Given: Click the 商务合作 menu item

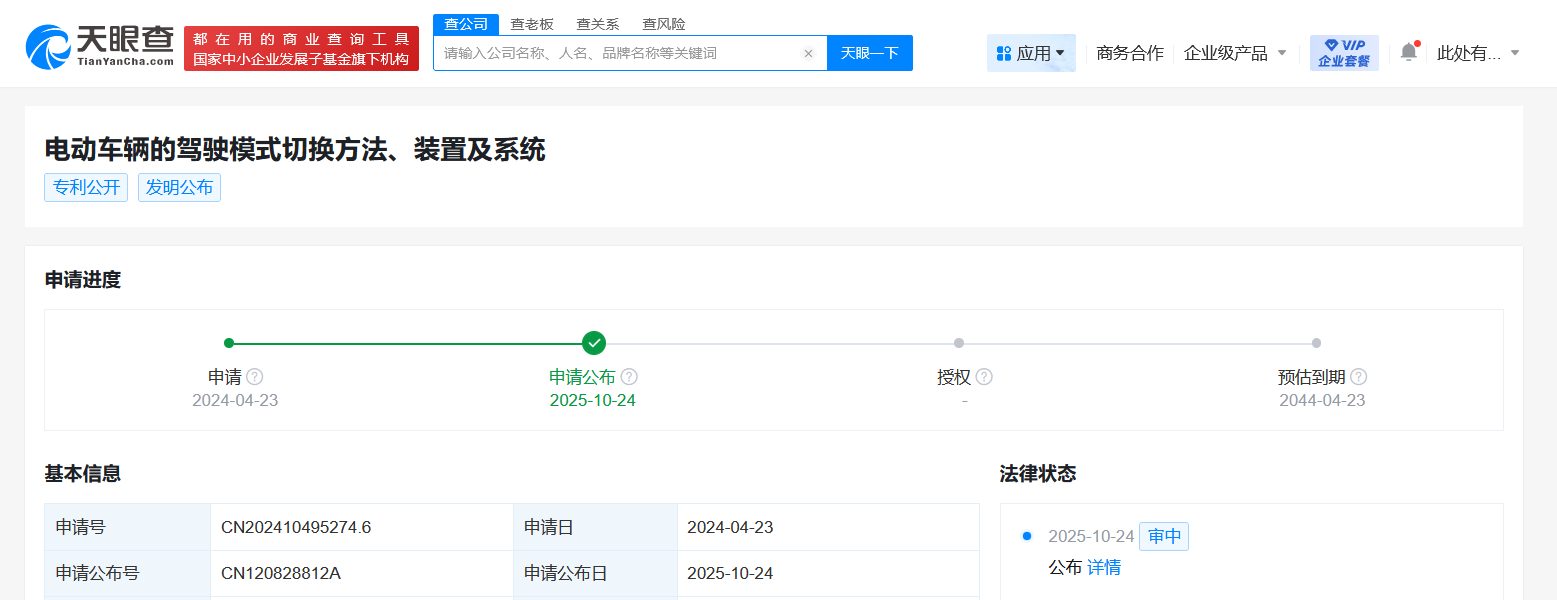Looking at the screenshot, I should [x=1130, y=52].
